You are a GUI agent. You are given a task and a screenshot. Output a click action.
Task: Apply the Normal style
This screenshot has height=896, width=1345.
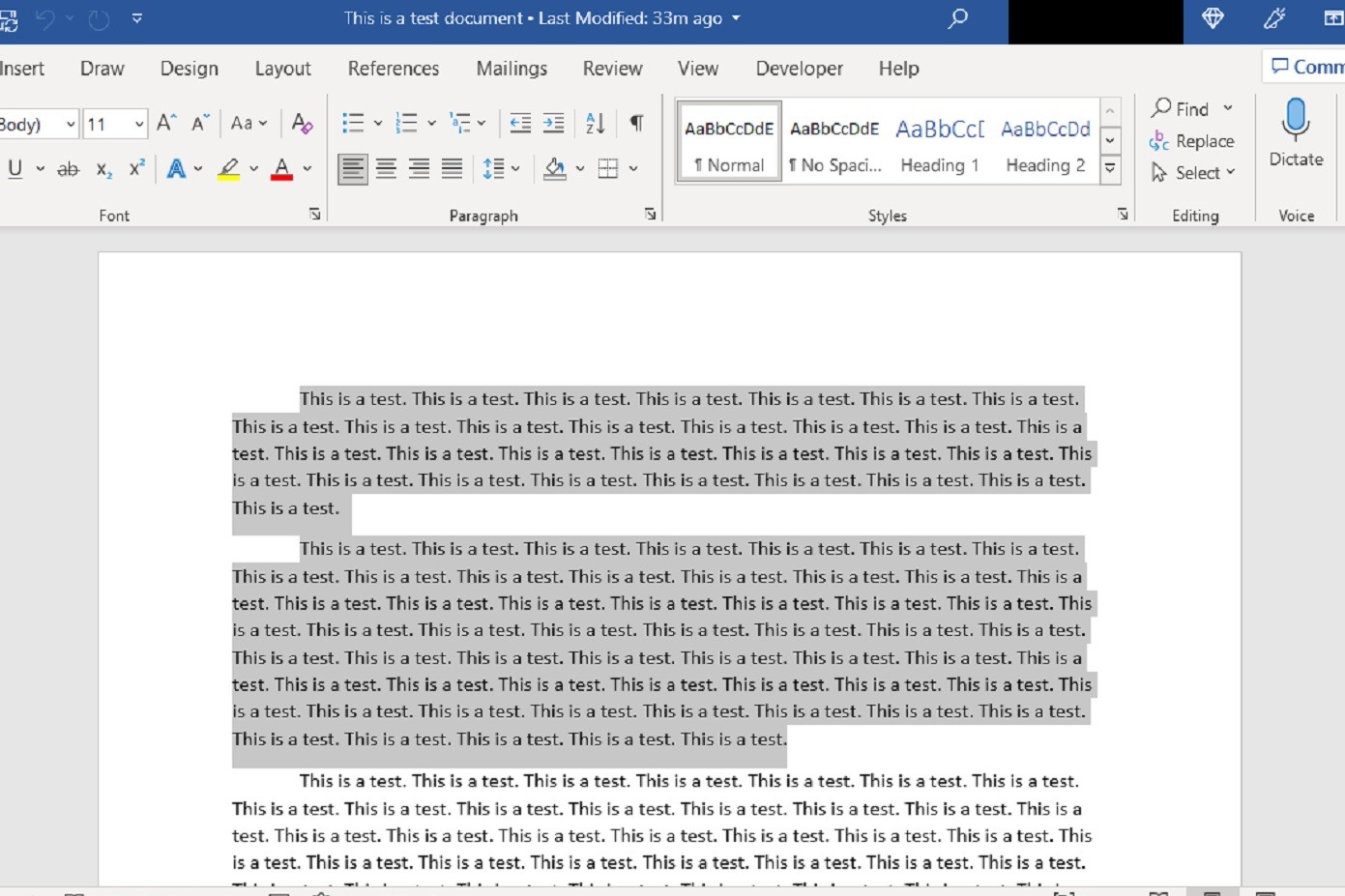[729, 143]
